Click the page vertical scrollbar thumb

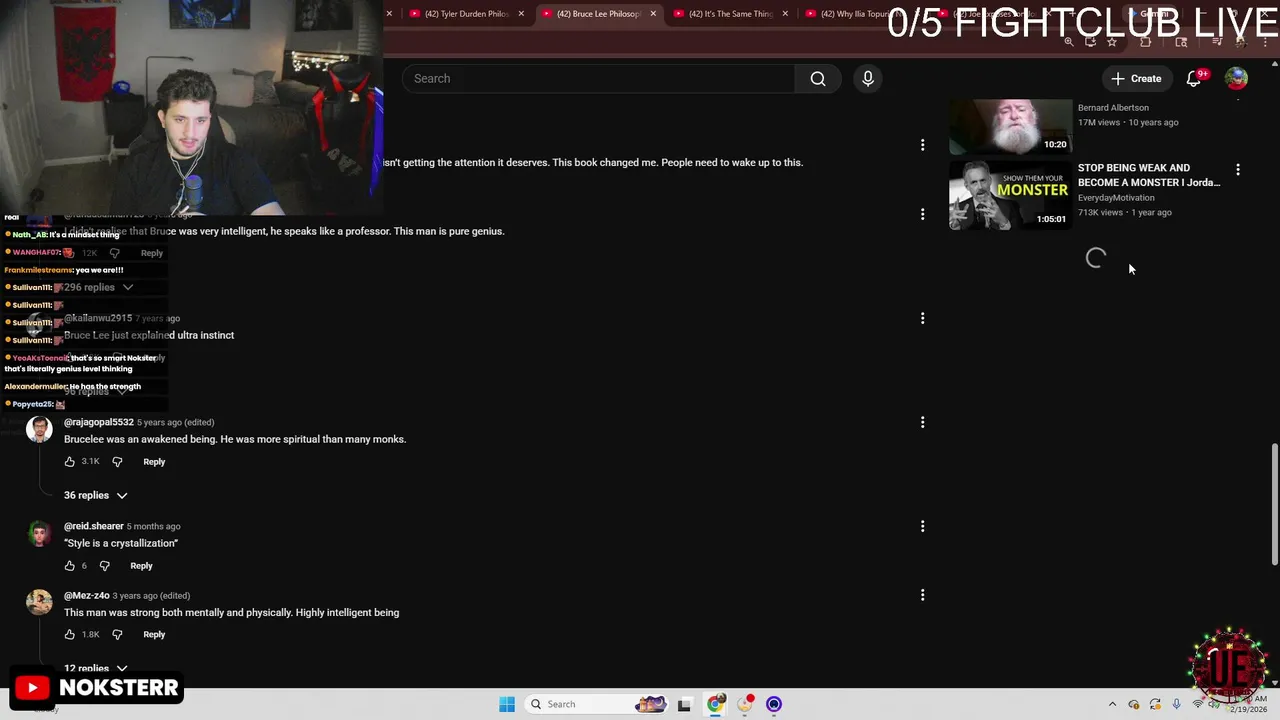(x=1274, y=505)
